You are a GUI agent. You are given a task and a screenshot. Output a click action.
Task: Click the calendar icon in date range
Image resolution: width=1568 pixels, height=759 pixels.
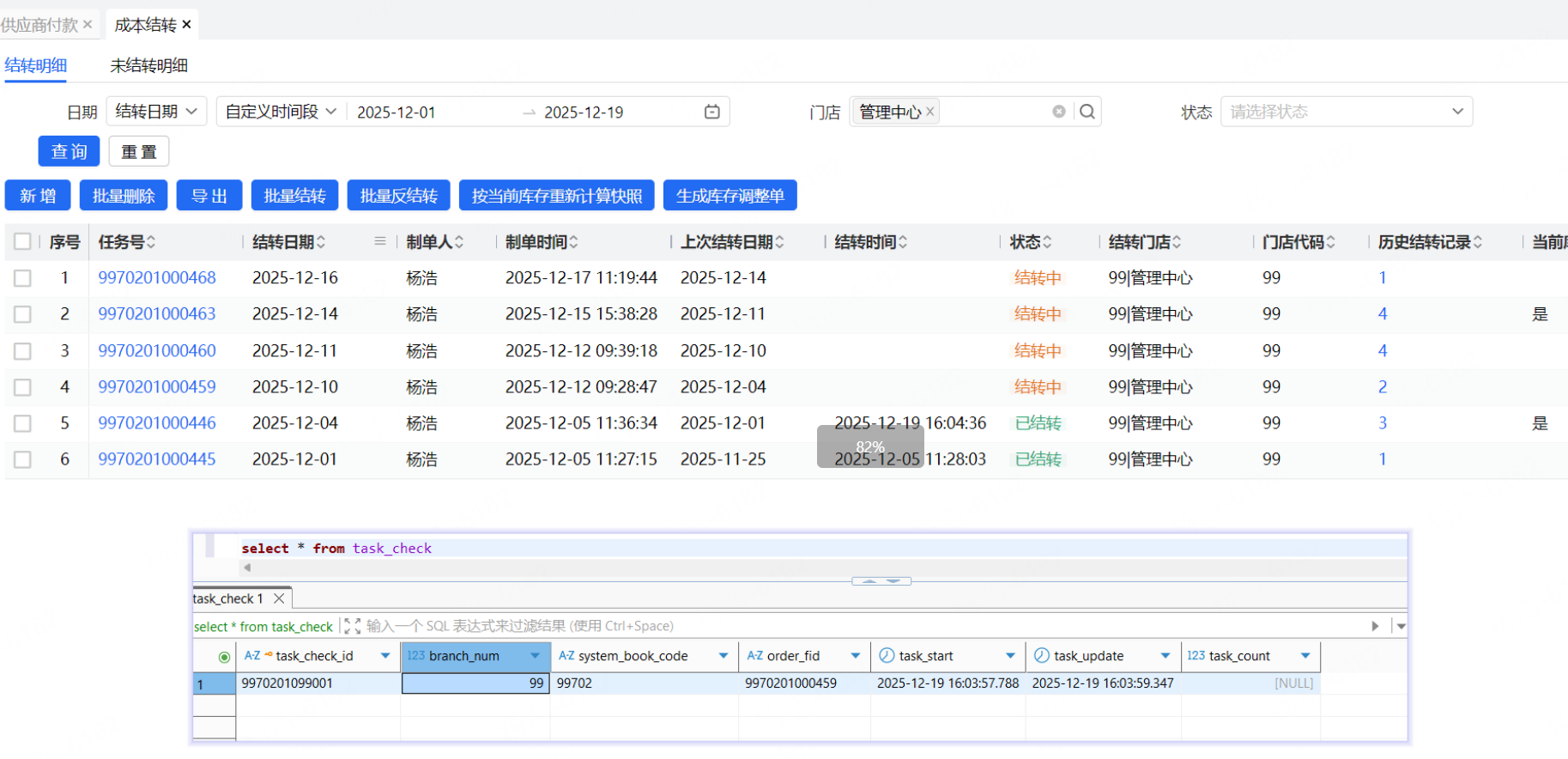click(711, 112)
